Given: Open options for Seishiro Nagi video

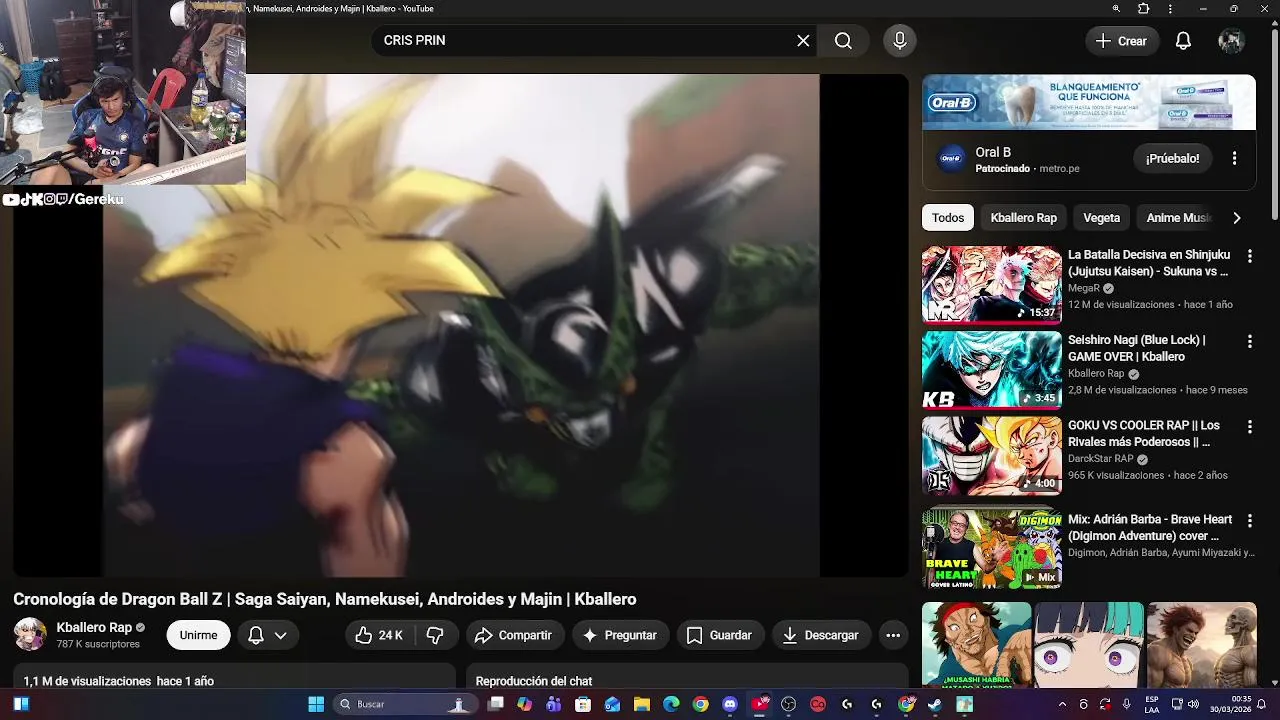Looking at the screenshot, I should coord(1249,342).
